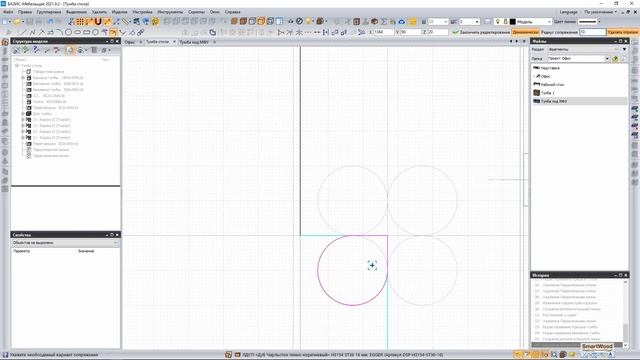This screenshot has width=640, height=360.
Task: Click the History panel vertical scrollbar
Action: tap(625, 312)
